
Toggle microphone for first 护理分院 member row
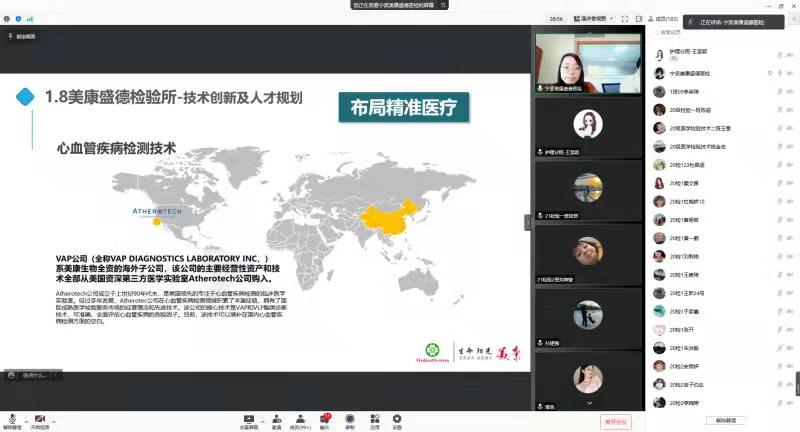click(780, 54)
